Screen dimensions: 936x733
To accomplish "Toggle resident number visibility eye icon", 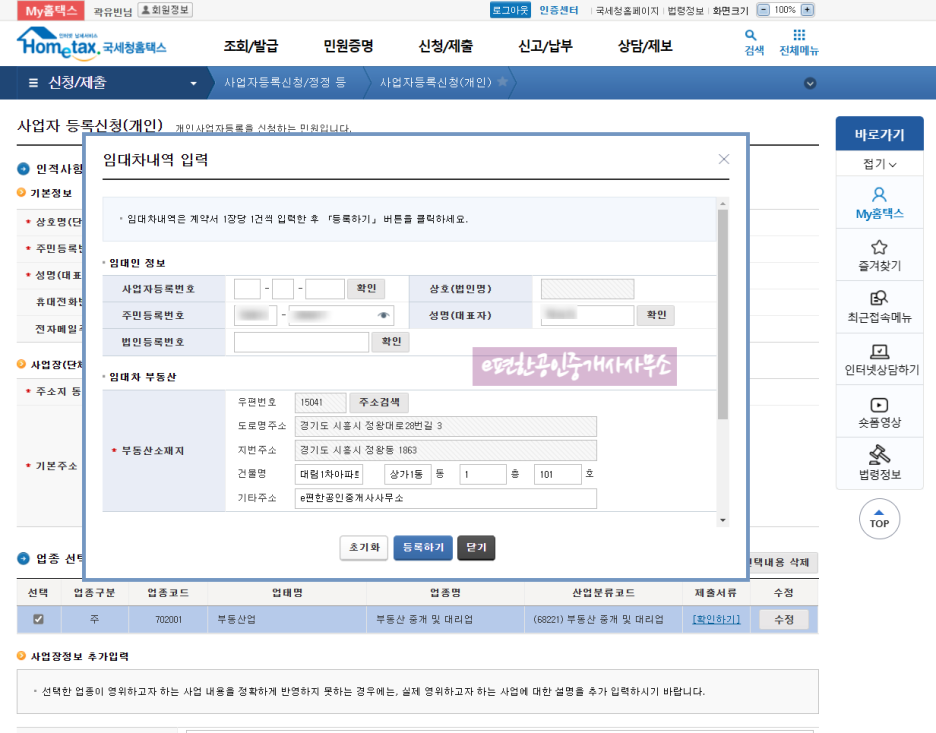I will (x=382, y=315).
